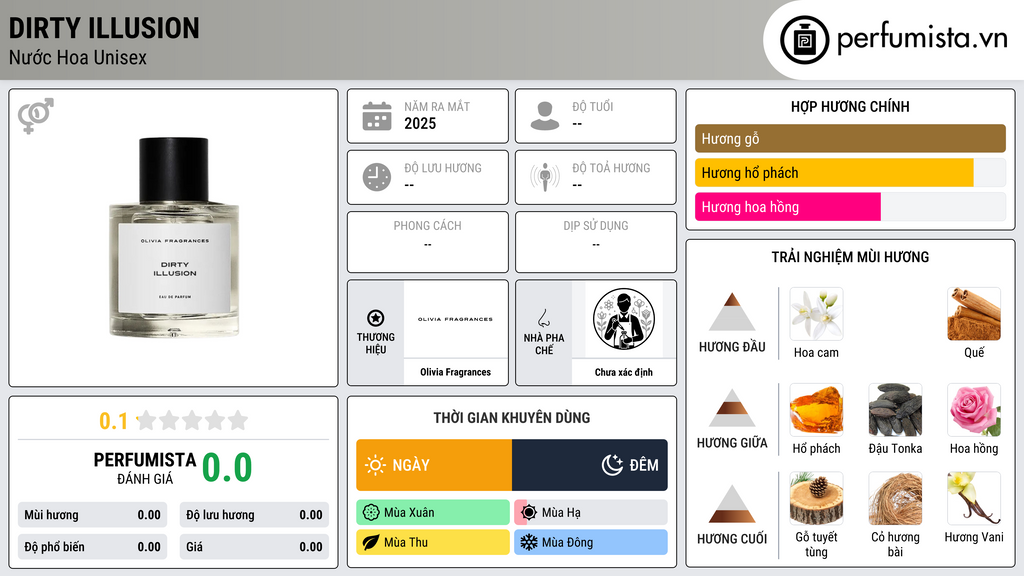Click the calendar icon beside Năm ra mắt
Viewport: 1024px width, 576px height.
pos(377,116)
